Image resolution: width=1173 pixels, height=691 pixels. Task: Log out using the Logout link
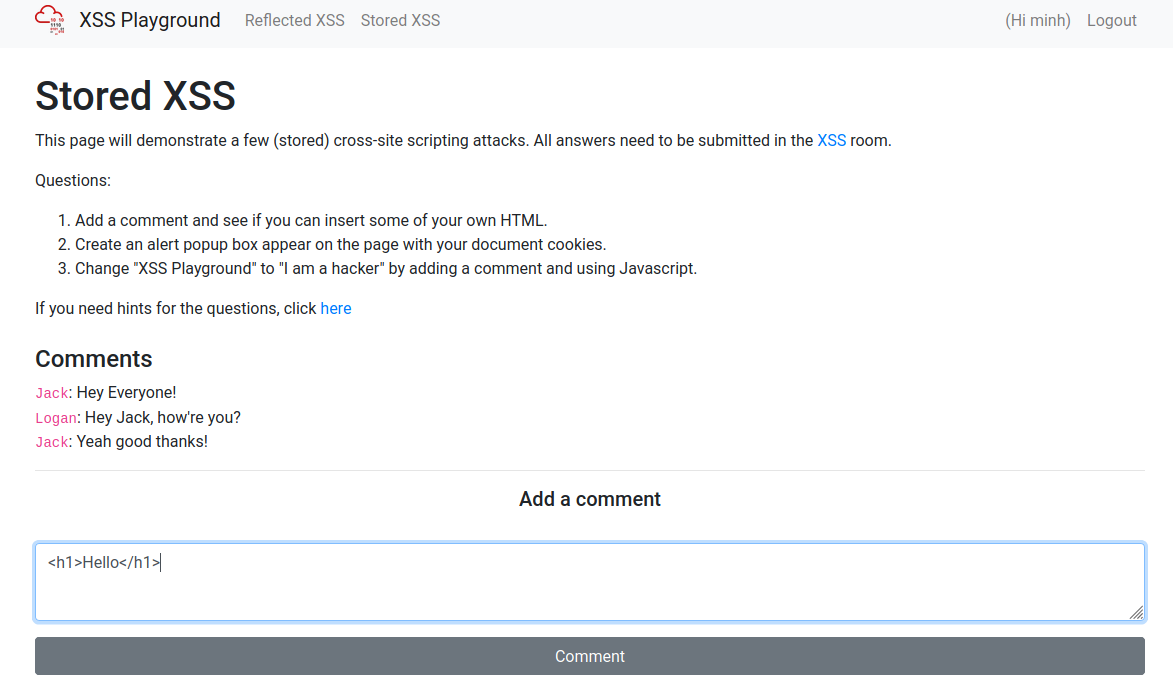pos(1112,20)
